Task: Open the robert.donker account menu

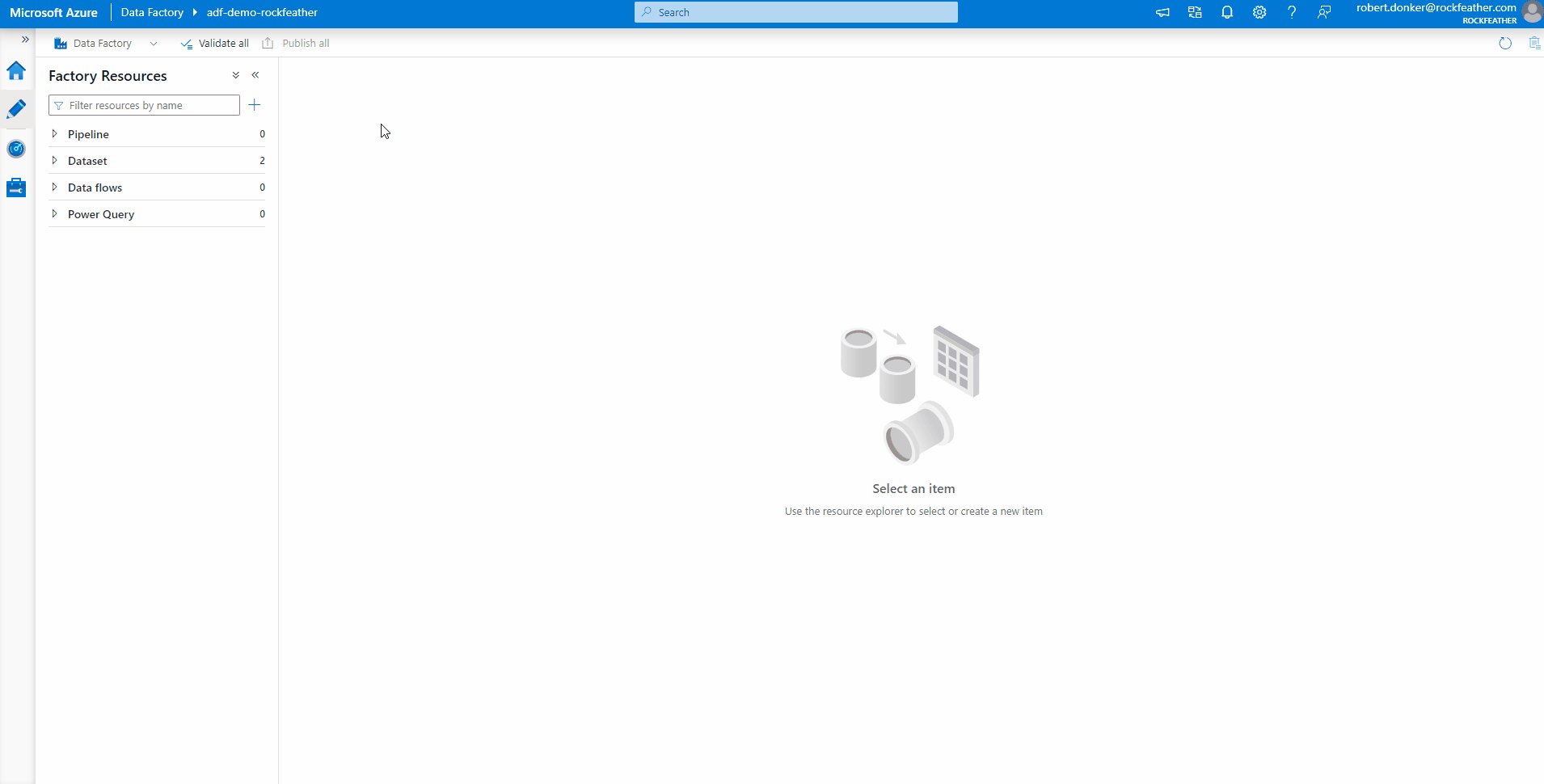Action: coord(1436,13)
